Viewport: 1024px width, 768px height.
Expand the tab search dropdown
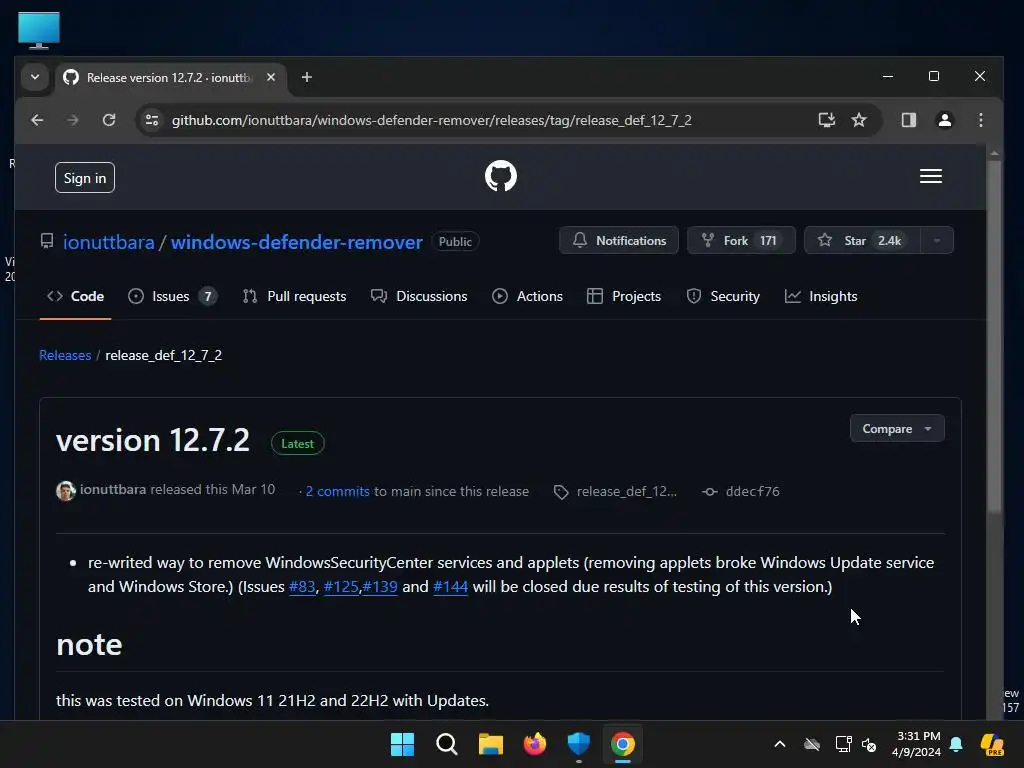[35, 77]
